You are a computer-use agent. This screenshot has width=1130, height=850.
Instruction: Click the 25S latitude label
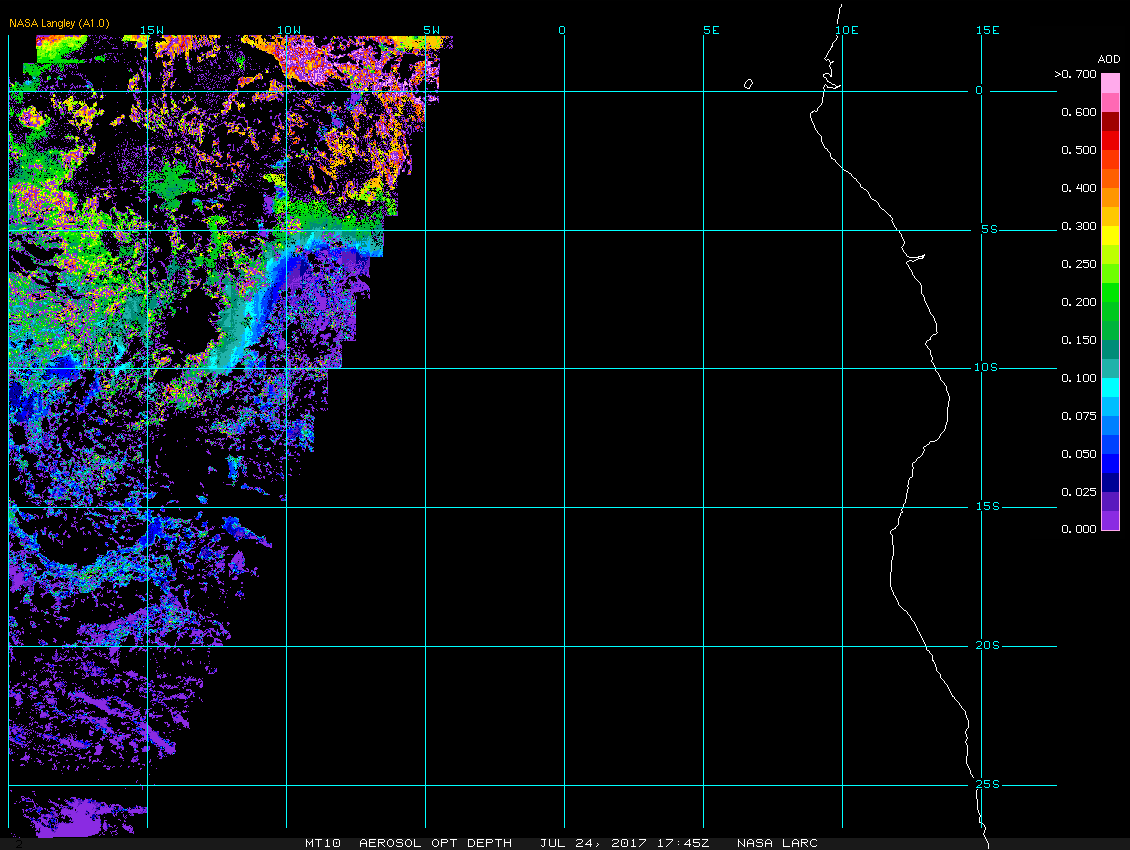click(x=987, y=784)
